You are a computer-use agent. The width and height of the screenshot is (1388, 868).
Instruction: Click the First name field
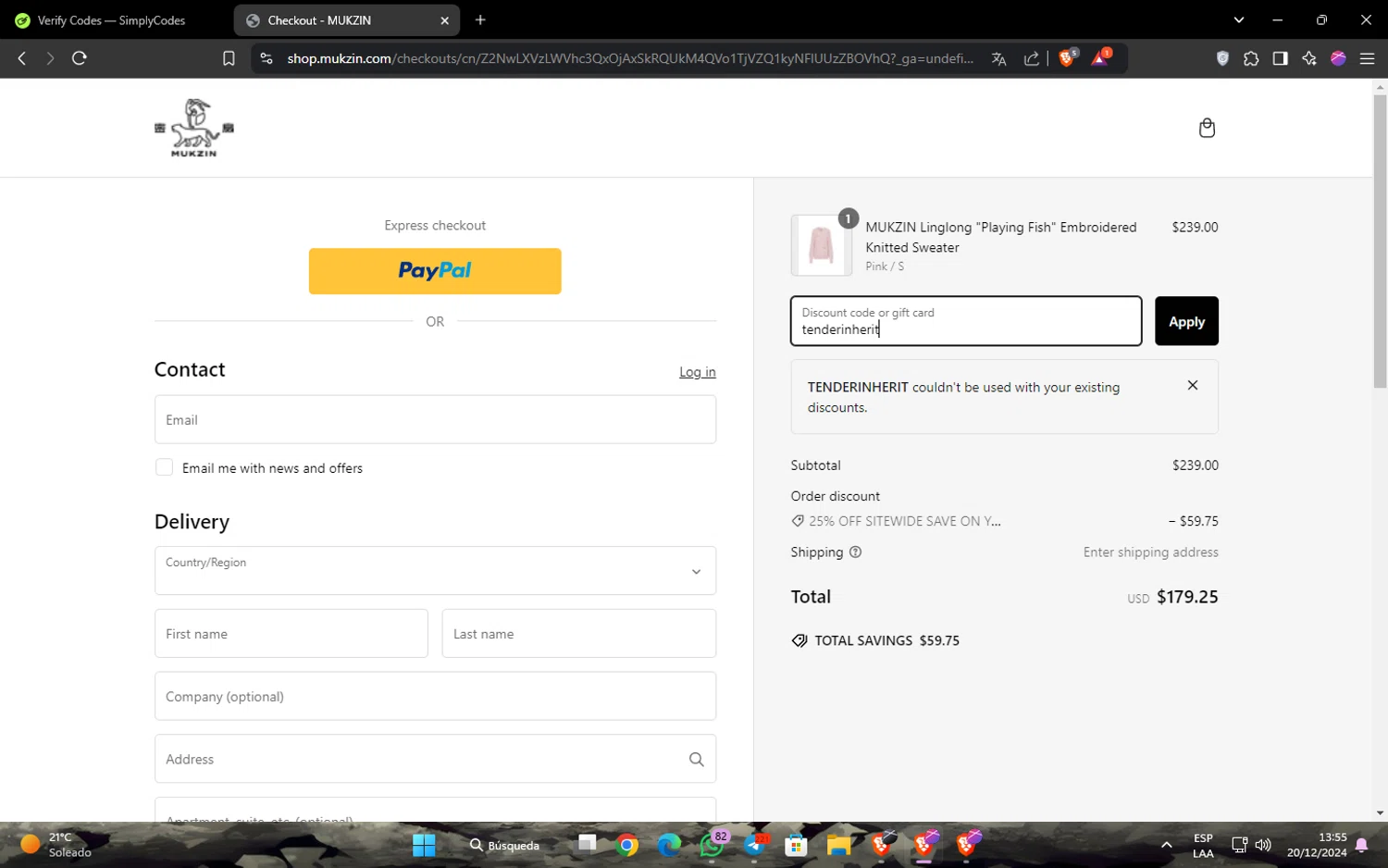click(x=291, y=634)
